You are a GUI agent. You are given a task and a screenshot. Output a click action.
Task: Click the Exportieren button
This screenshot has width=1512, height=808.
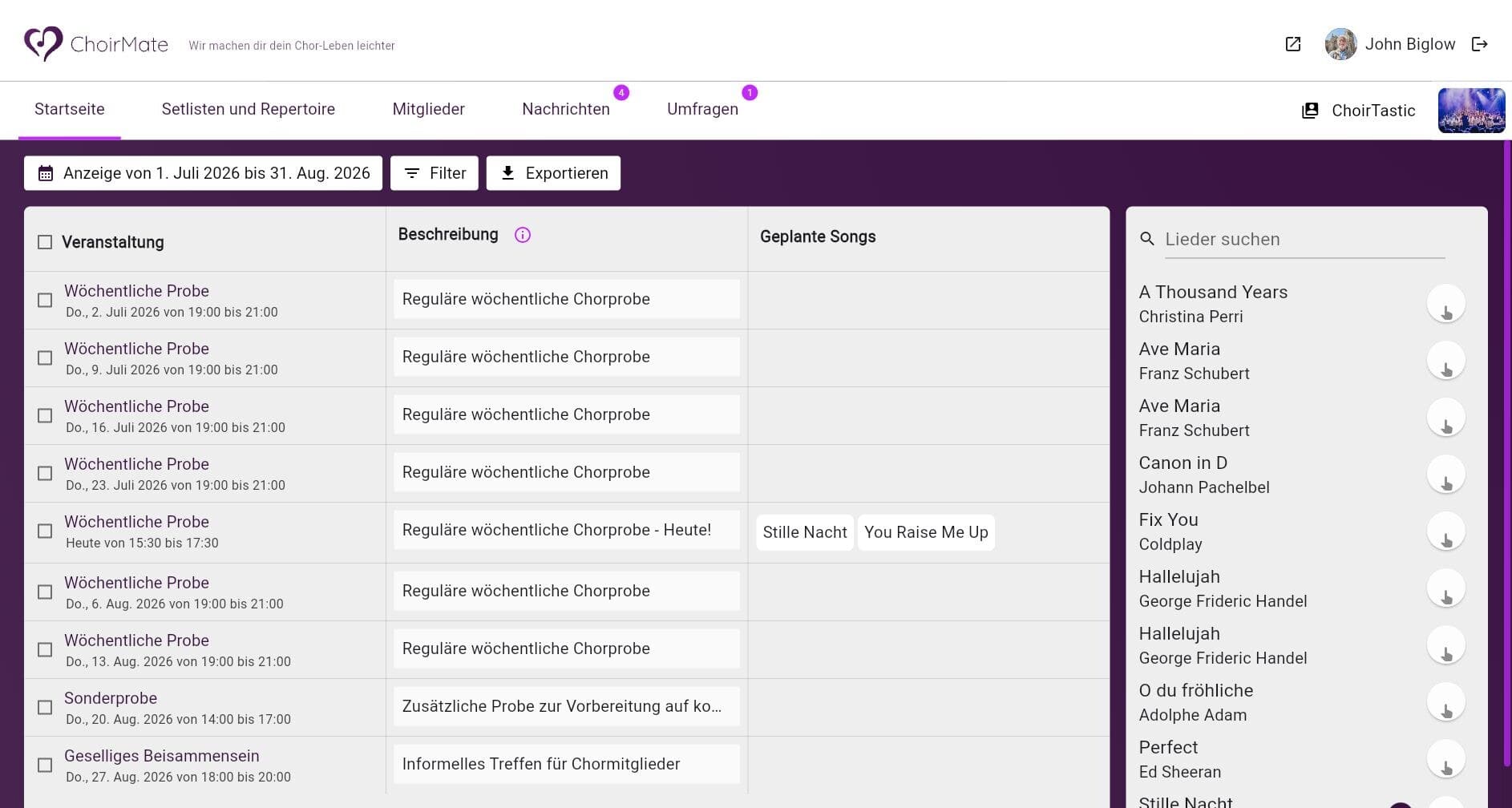tap(553, 173)
